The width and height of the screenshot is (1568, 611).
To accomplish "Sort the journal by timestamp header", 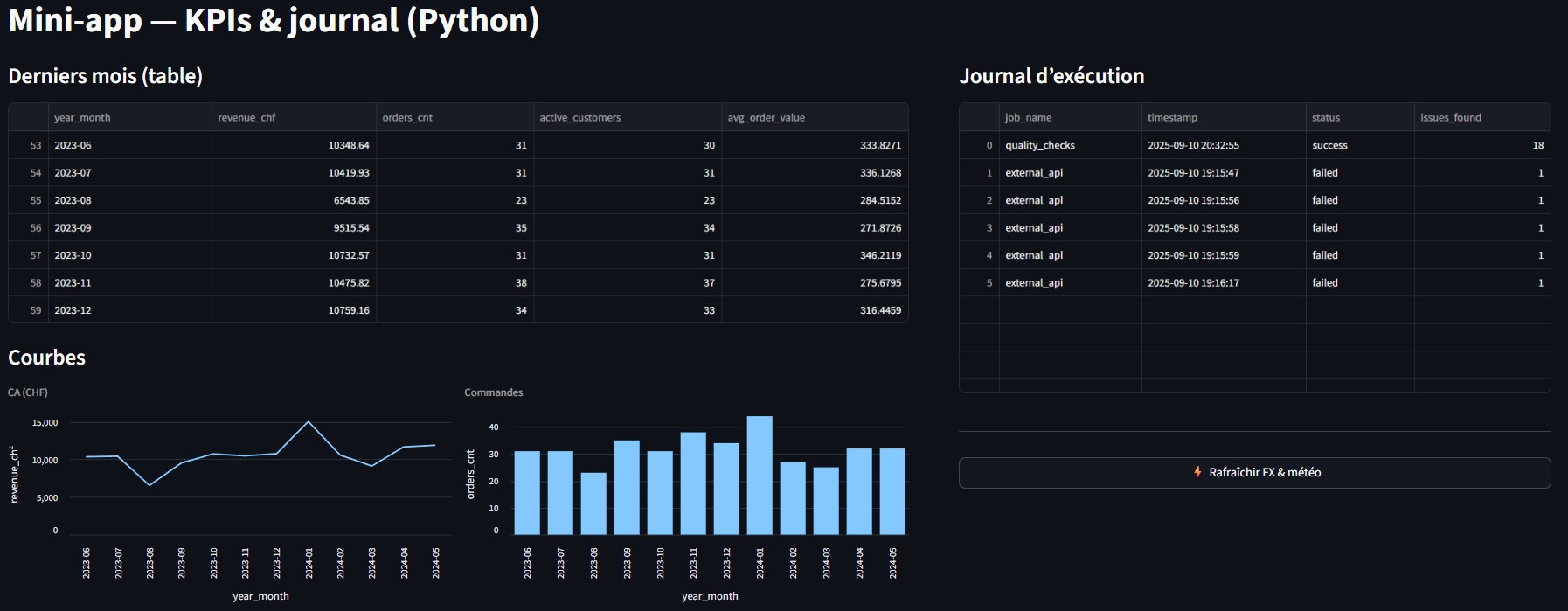I will click(x=1172, y=118).
